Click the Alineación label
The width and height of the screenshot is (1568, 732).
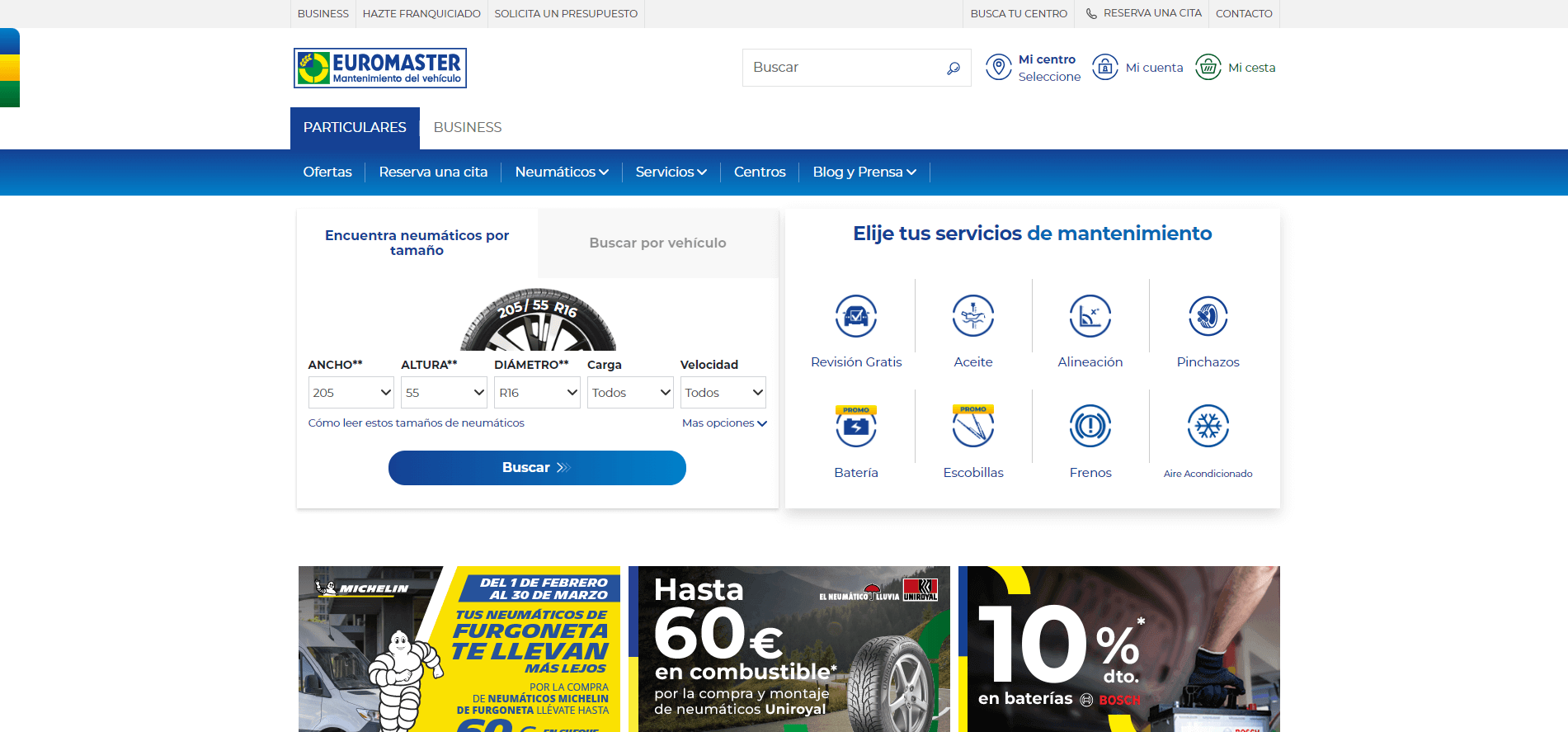click(x=1090, y=362)
